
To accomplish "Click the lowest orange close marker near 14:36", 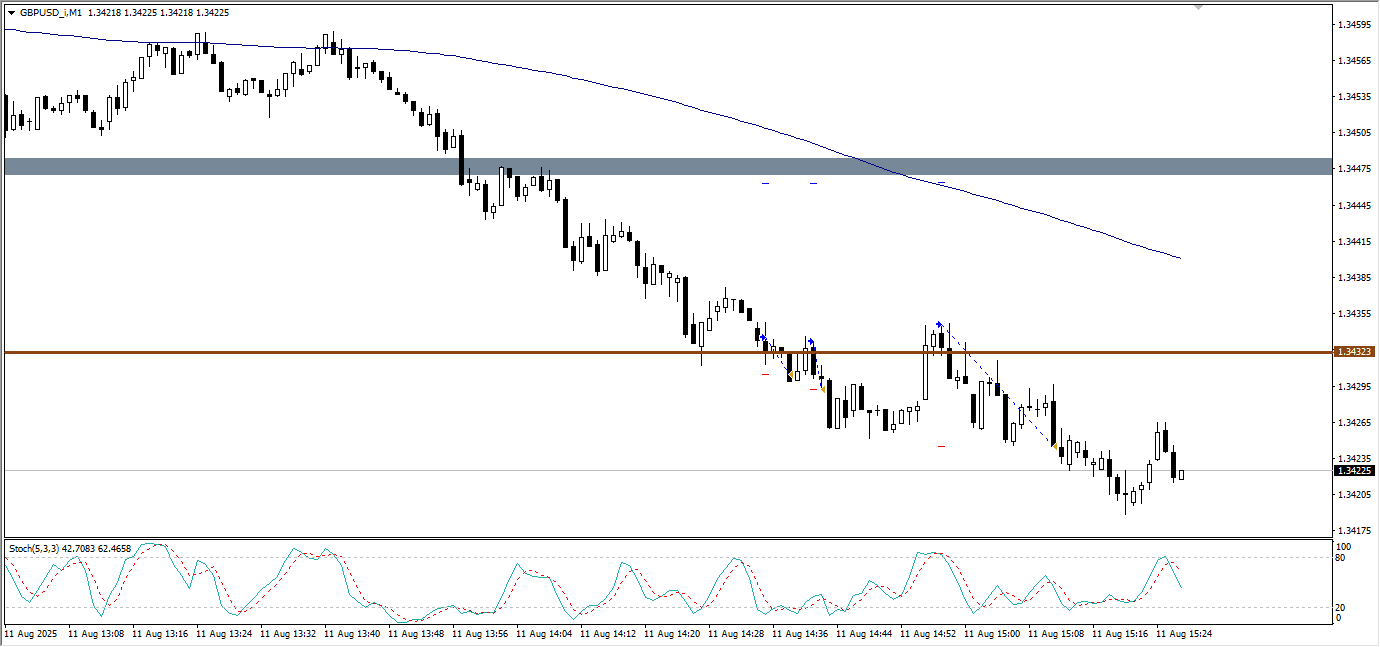I will [x=823, y=389].
